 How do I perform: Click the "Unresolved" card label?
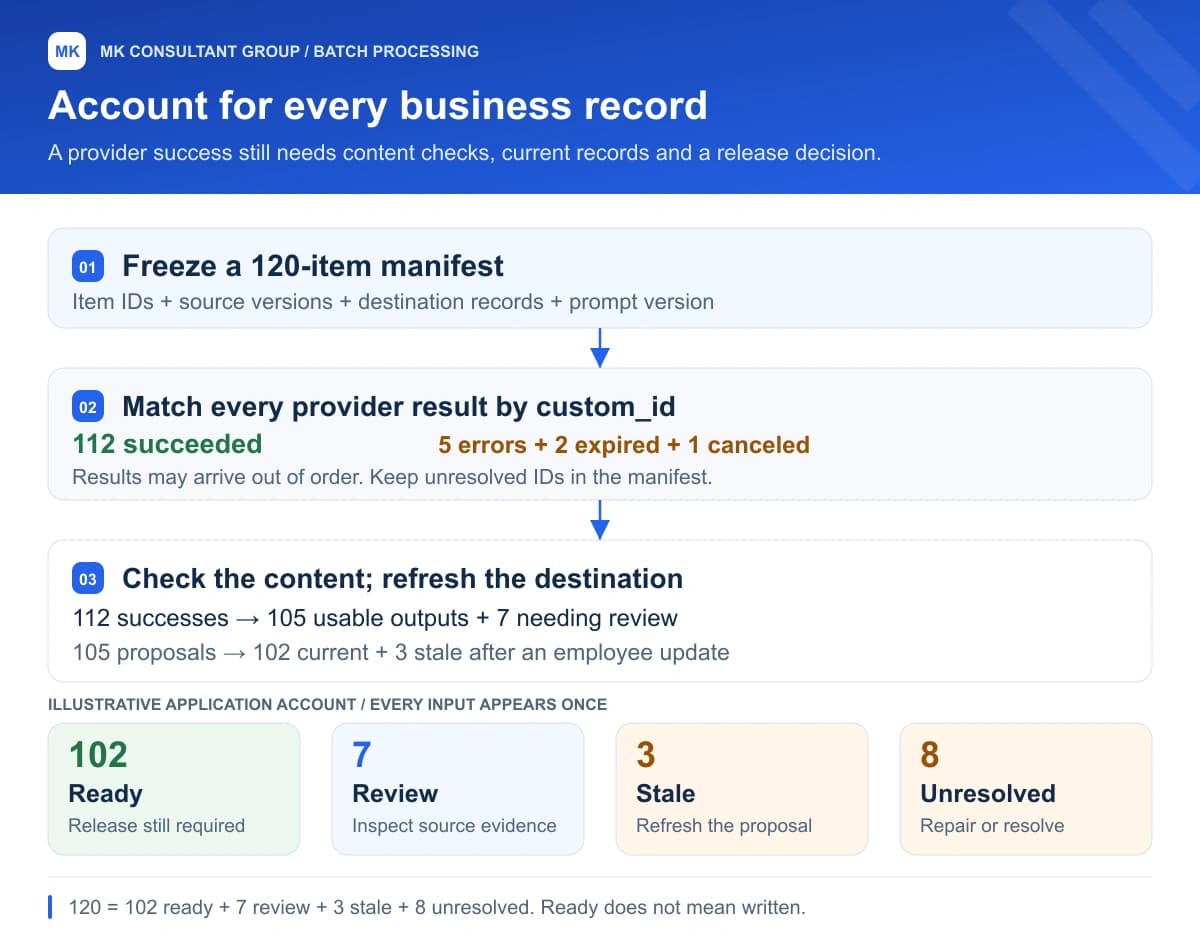pos(988,793)
